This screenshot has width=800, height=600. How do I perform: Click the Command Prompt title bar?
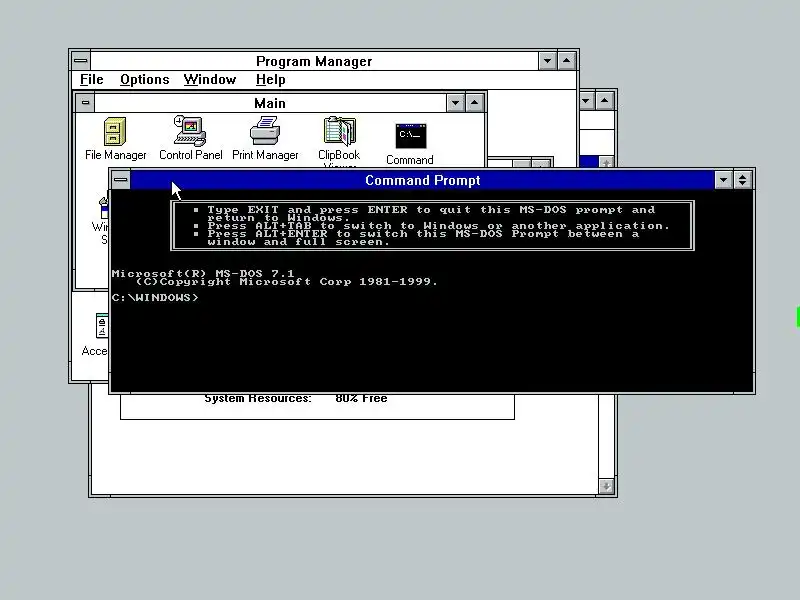pyautogui.click(x=422, y=180)
